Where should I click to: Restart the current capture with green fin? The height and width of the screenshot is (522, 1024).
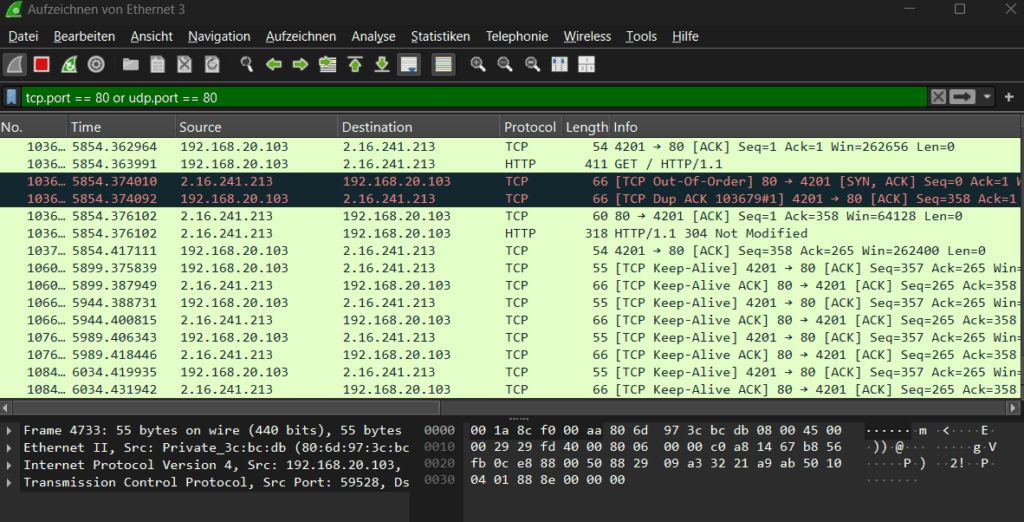[x=69, y=65]
